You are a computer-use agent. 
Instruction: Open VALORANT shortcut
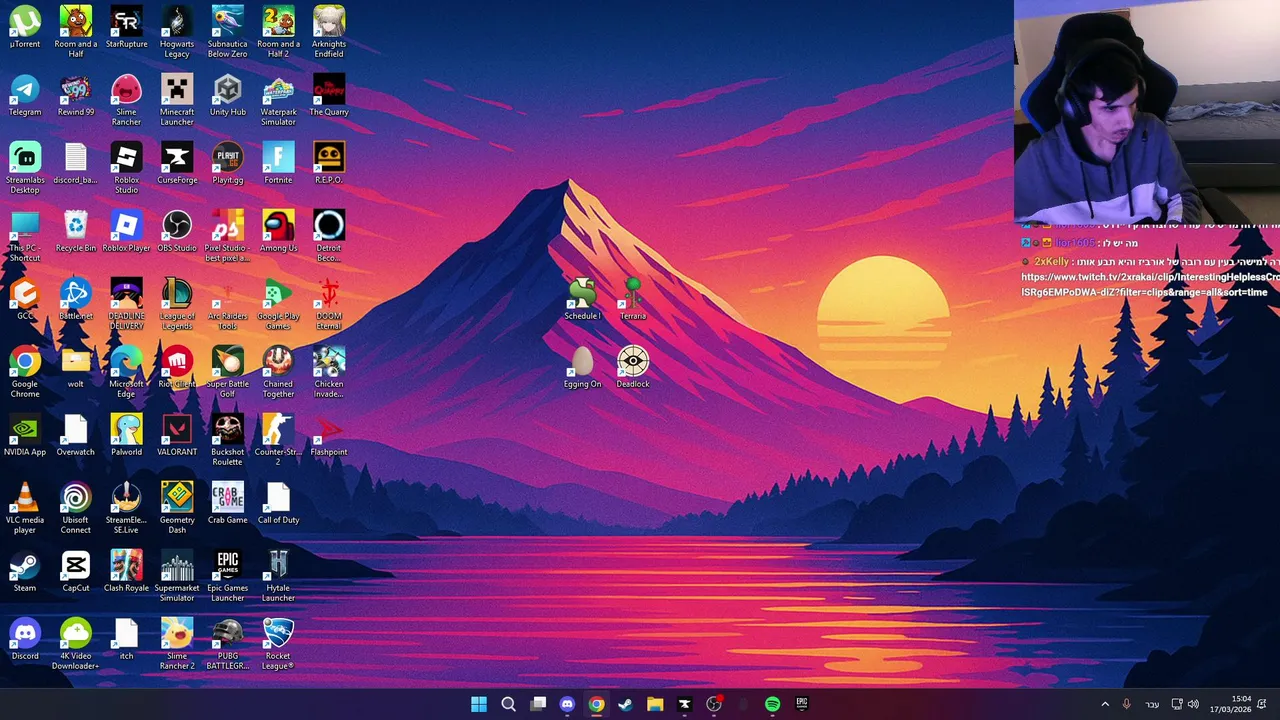coord(177,436)
